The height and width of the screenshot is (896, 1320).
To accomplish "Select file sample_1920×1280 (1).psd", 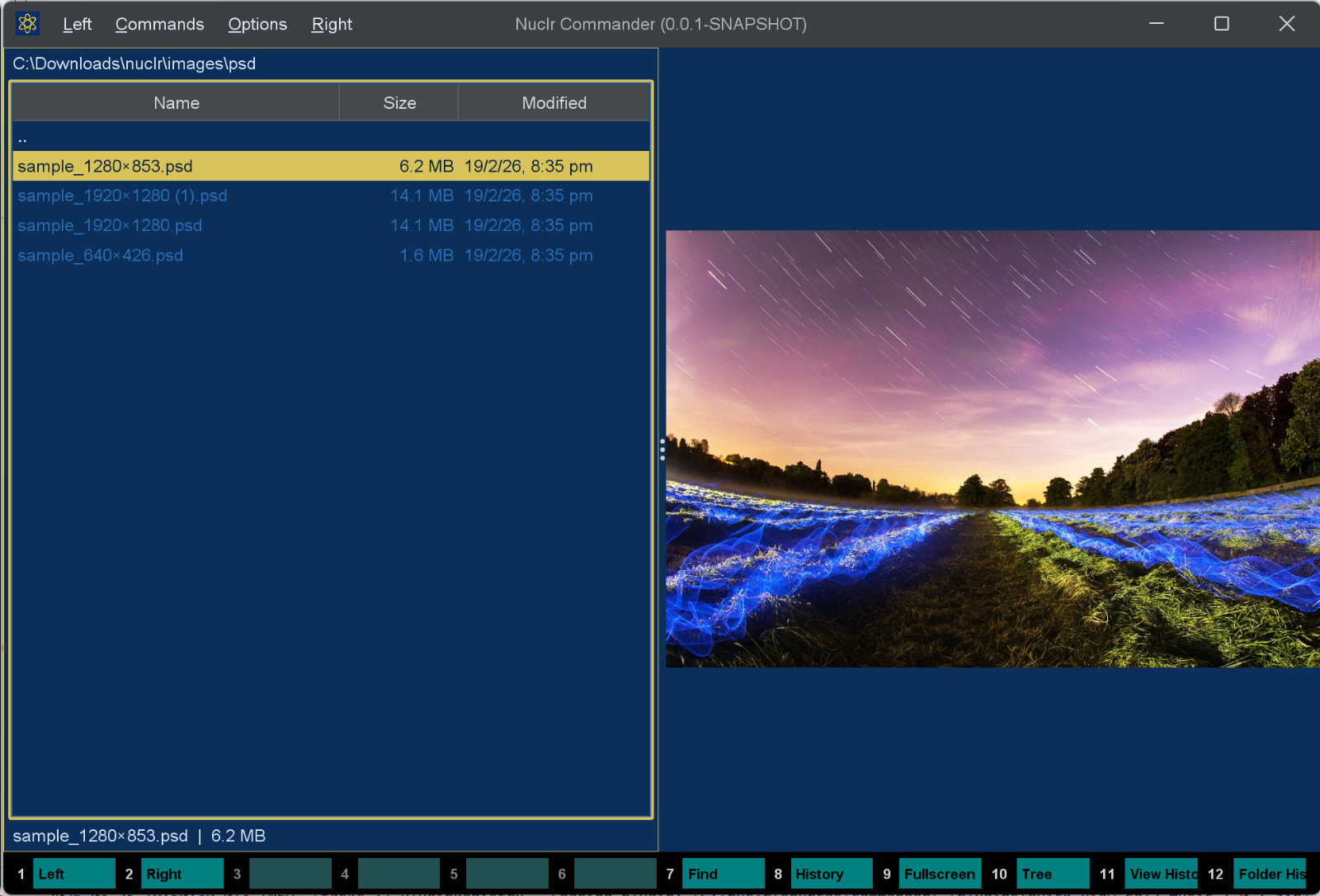I will click(331, 196).
